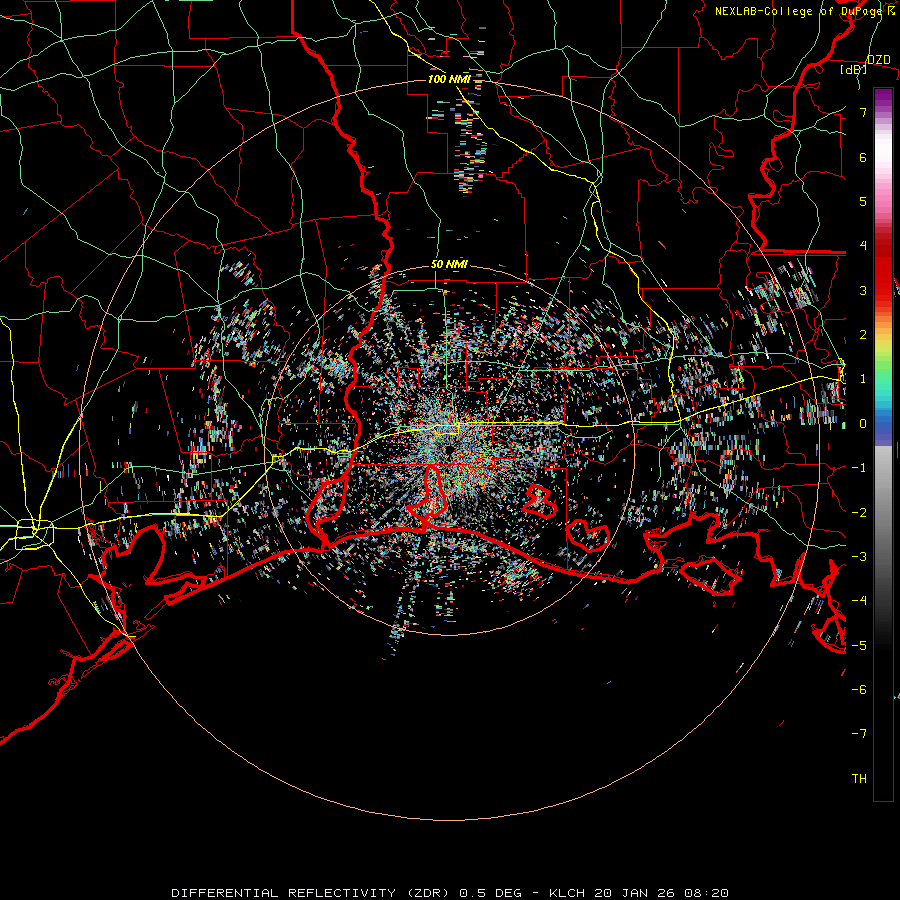Click the TH threshold label on the scale
The height and width of the screenshot is (900, 900).
pos(859,779)
